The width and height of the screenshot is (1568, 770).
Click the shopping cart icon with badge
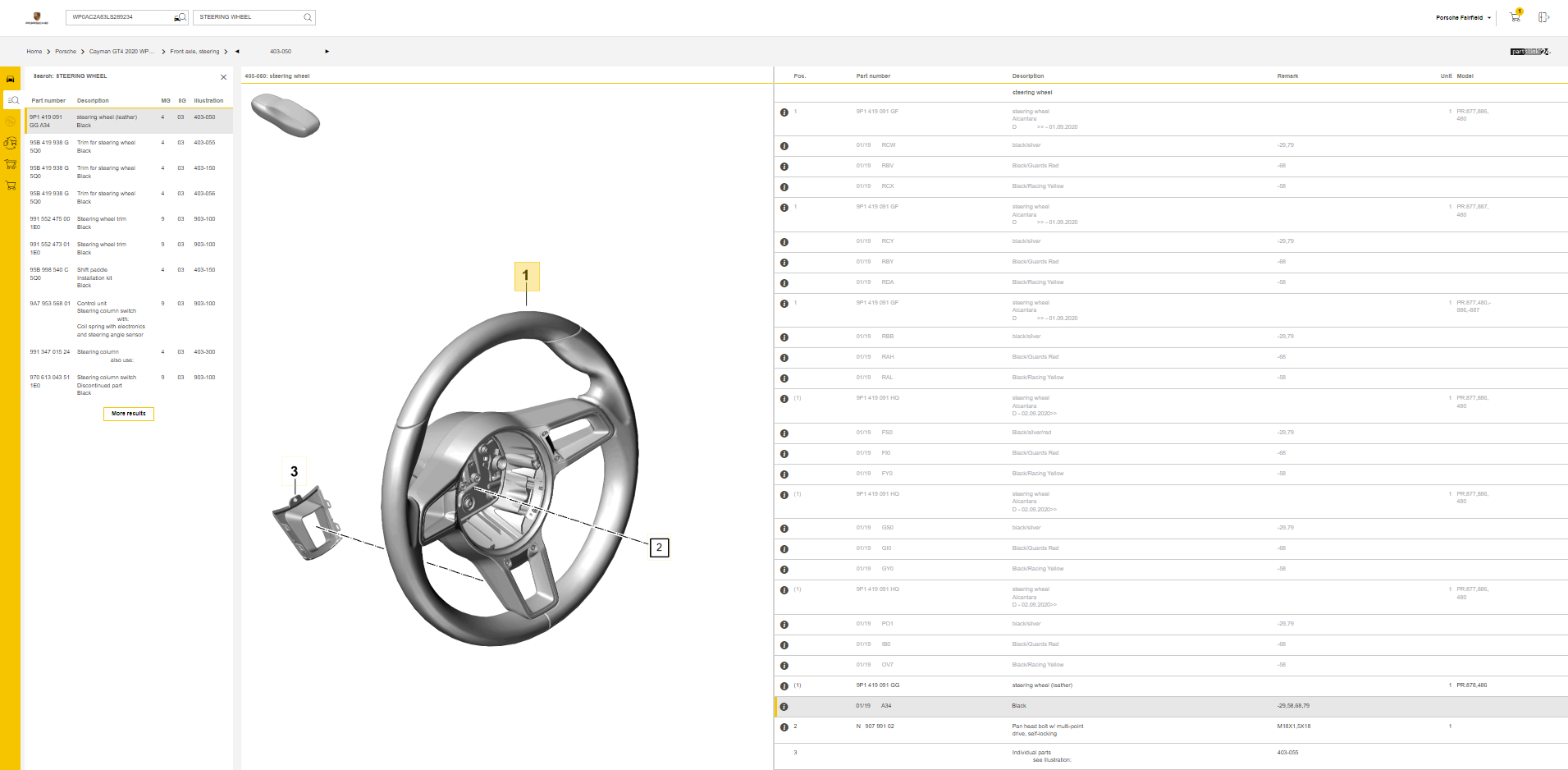[x=1515, y=17]
